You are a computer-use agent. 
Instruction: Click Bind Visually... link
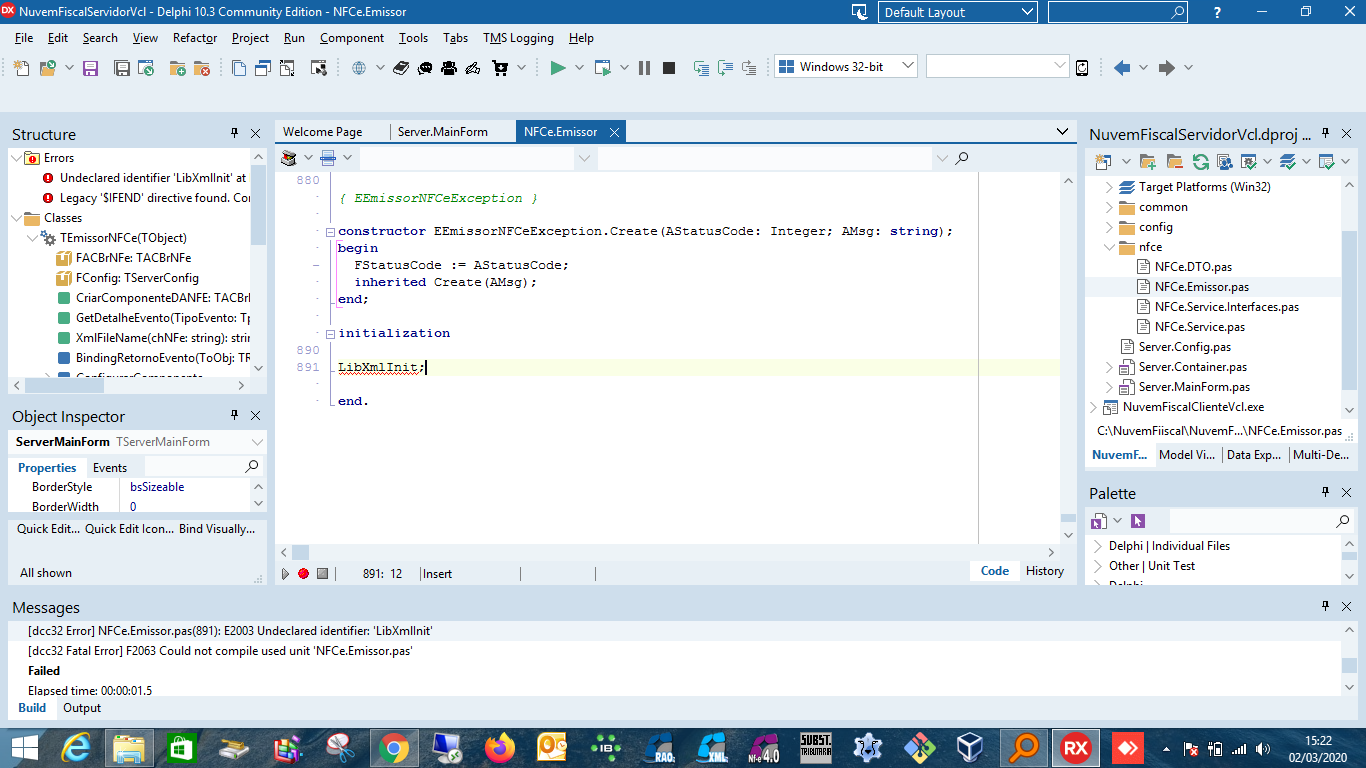tap(218, 529)
